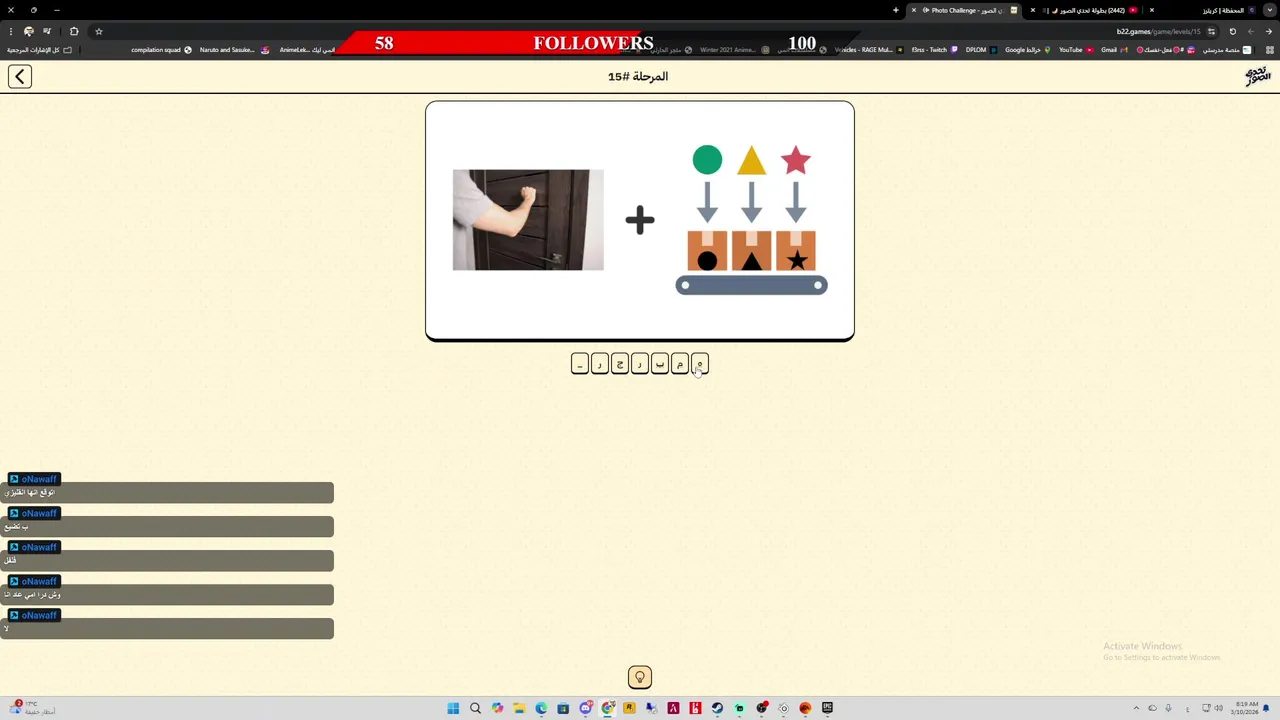Image resolution: width=1280 pixels, height=720 pixels.
Task: Open the browser profile avatar
Action: click(28, 31)
